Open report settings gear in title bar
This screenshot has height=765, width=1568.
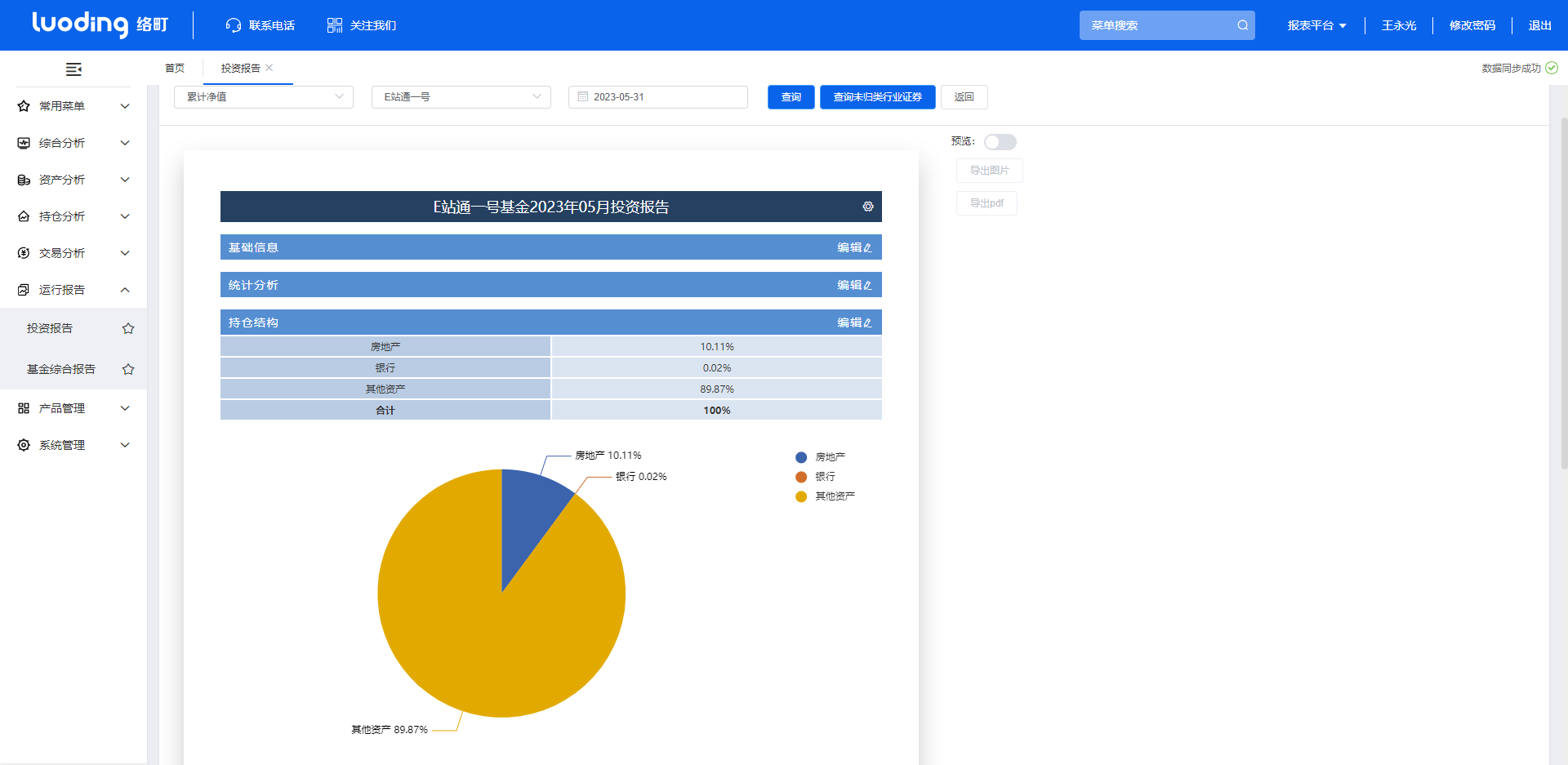(x=868, y=207)
